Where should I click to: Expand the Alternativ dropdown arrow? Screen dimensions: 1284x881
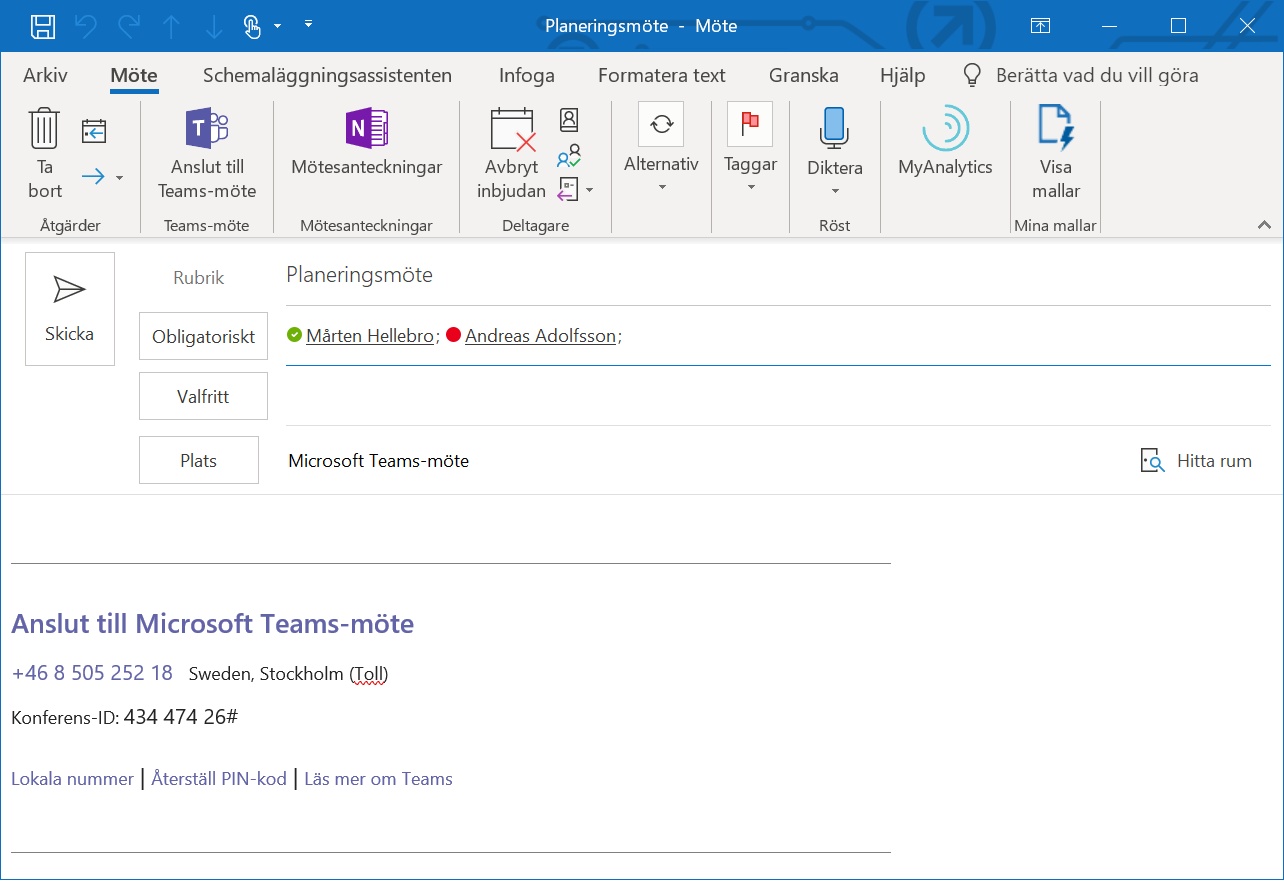point(661,187)
